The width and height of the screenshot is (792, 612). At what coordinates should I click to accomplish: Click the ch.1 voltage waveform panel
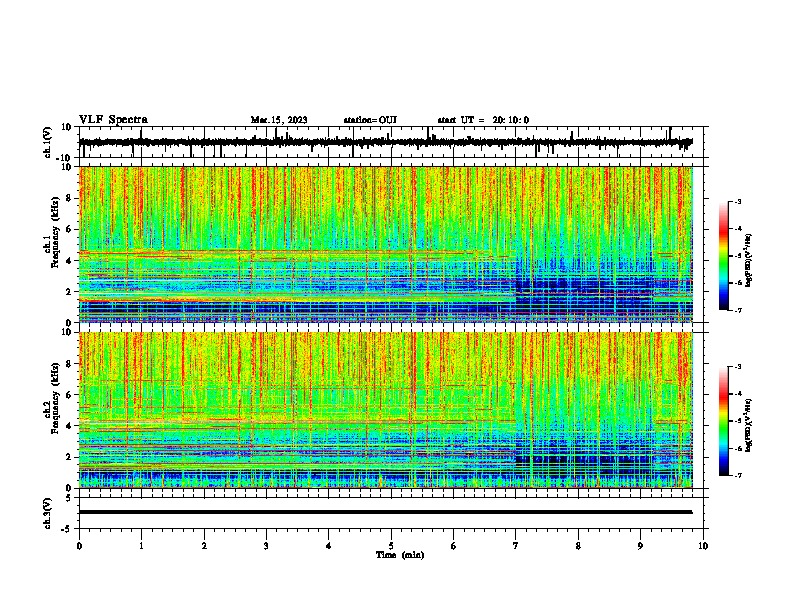coord(393,142)
